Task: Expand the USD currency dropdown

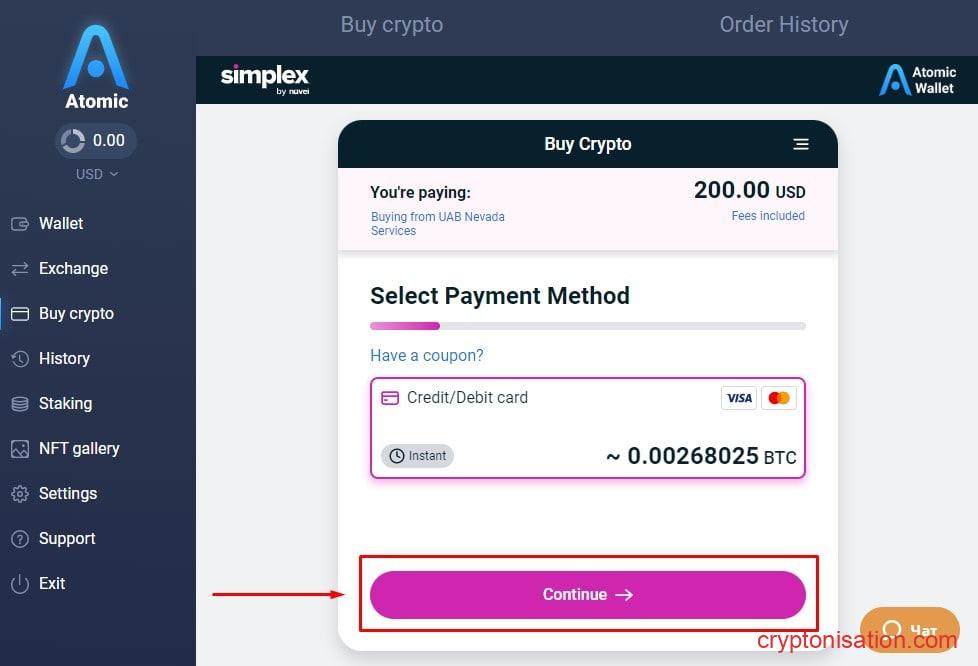Action: 97,174
